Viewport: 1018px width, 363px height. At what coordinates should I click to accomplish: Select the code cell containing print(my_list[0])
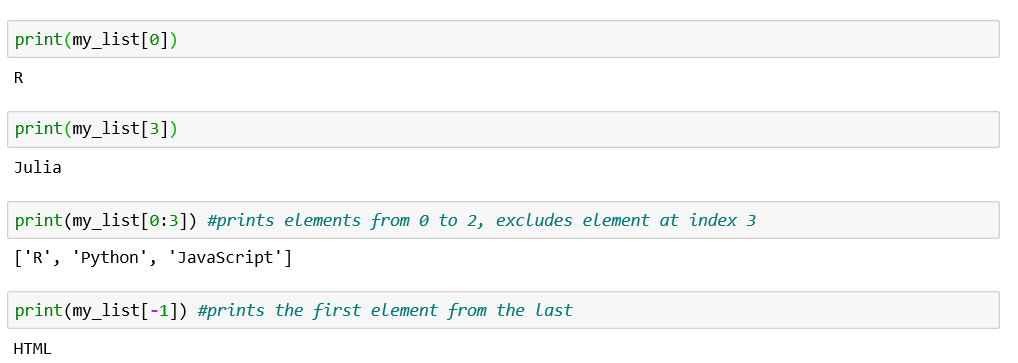click(503, 39)
